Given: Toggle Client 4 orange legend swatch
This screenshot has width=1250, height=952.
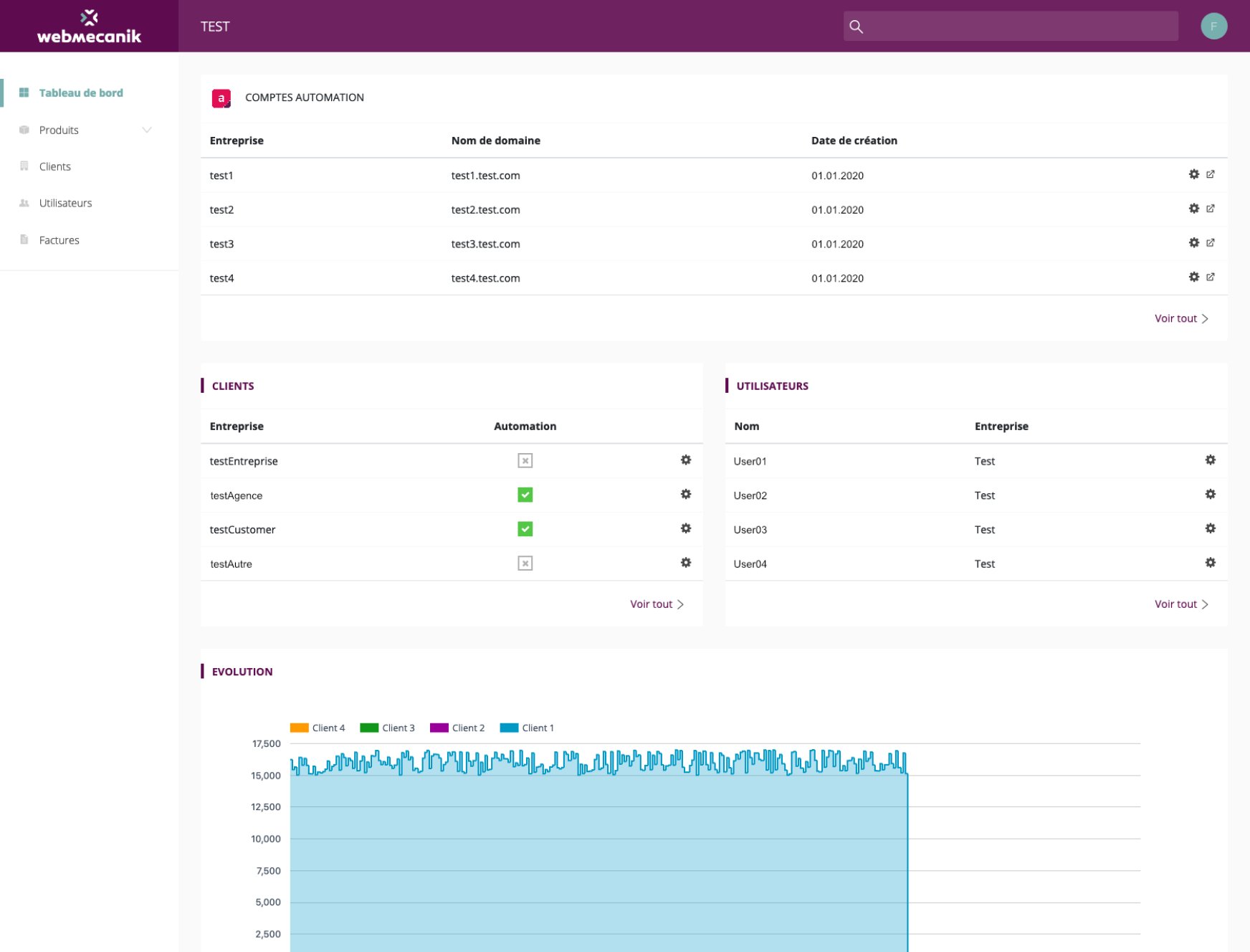Looking at the screenshot, I should [x=299, y=728].
